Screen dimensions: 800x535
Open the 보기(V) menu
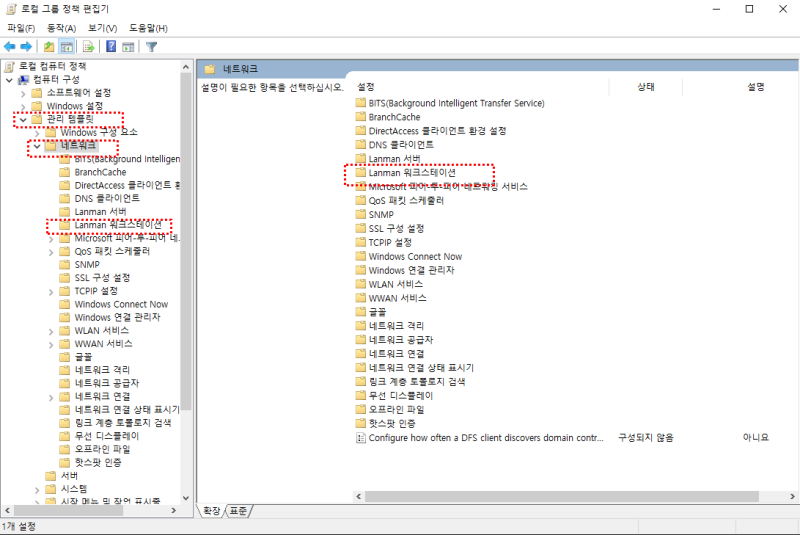tap(102, 28)
